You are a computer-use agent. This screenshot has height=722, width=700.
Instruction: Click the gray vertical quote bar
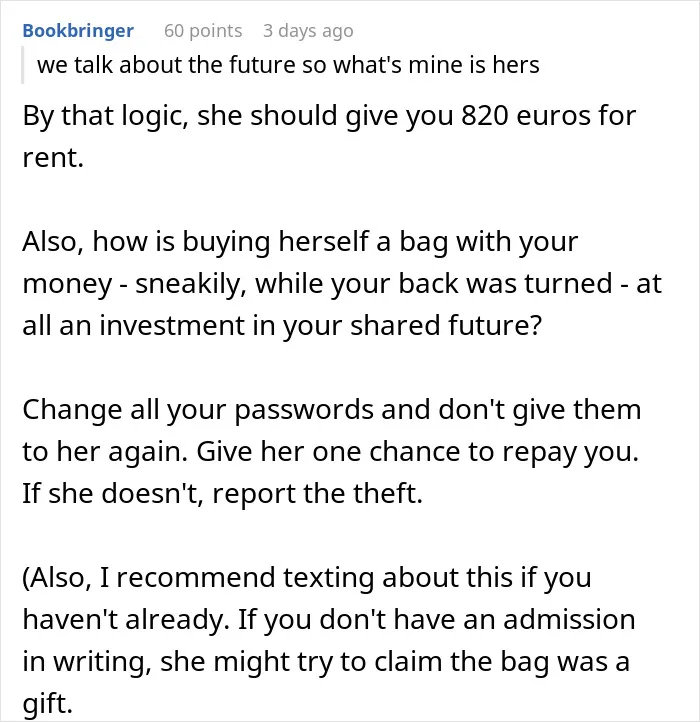tap(22, 65)
